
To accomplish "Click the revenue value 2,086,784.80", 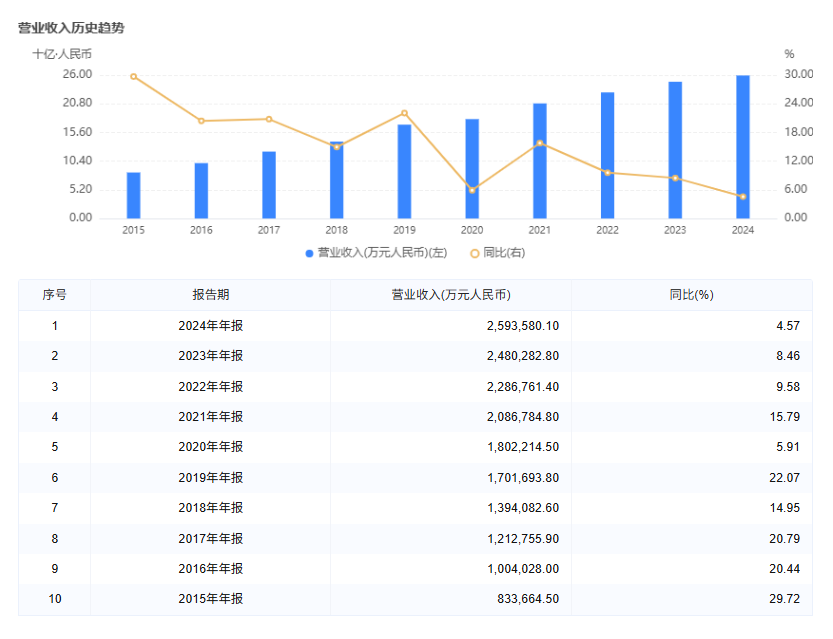I will [523, 417].
